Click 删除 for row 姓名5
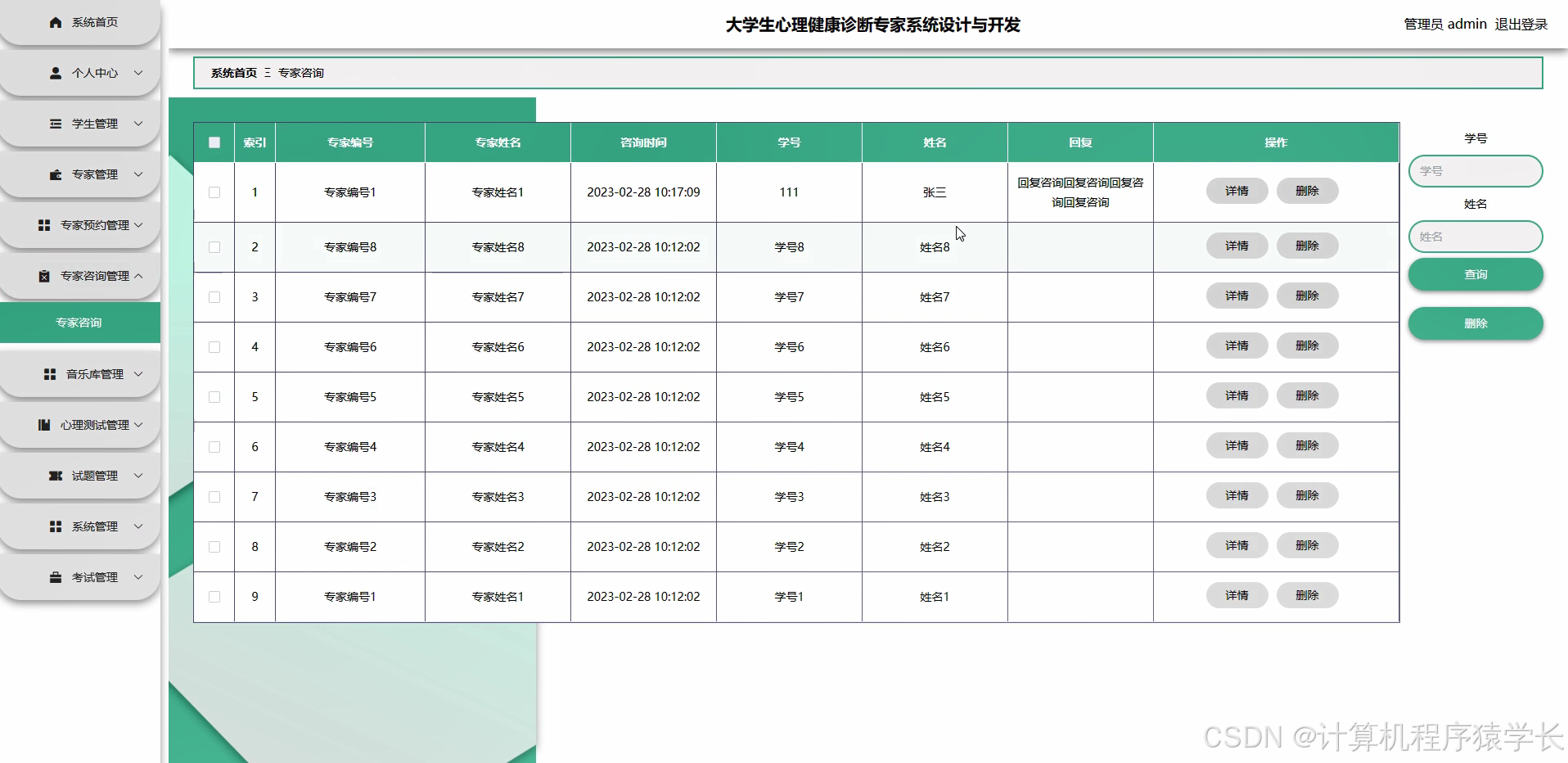The image size is (1568, 763). (1307, 395)
